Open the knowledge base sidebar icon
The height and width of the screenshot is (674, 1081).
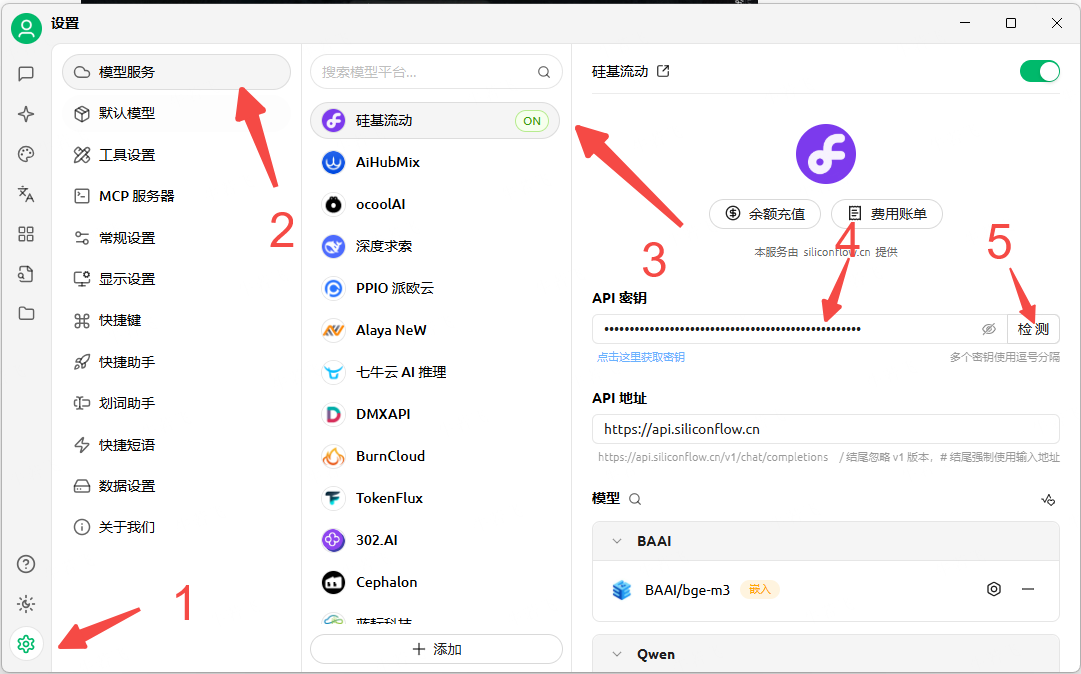point(26,274)
